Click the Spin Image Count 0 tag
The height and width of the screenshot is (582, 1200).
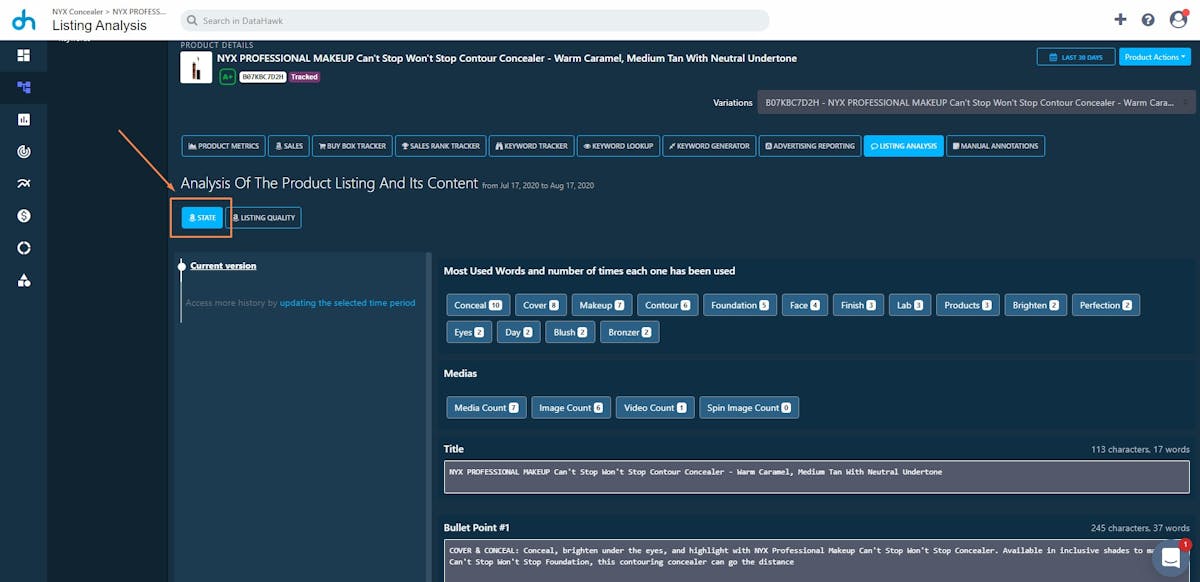point(749,407)
